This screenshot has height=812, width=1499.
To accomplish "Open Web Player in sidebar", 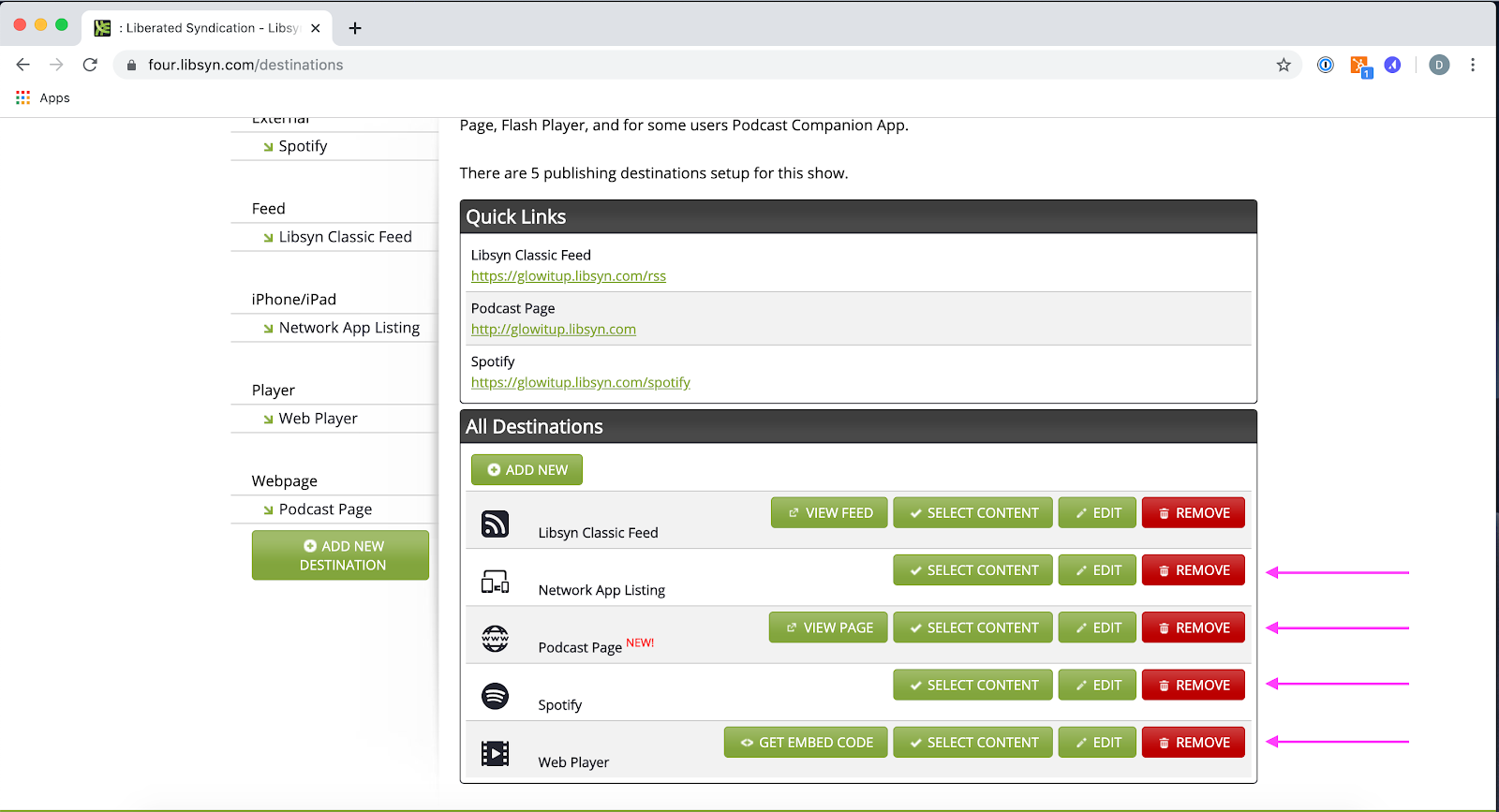I will coord(318,419).
